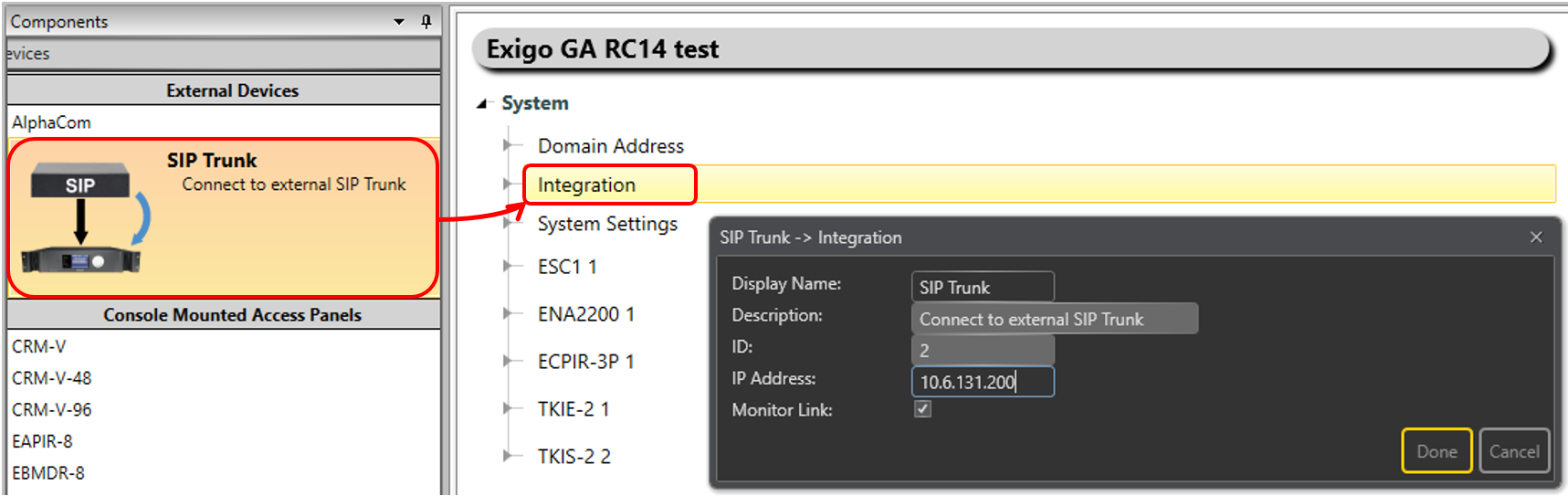Viewport: 1568px width, 496px height.
Task: Expand the Domain Address node
Action: point(508,145)
